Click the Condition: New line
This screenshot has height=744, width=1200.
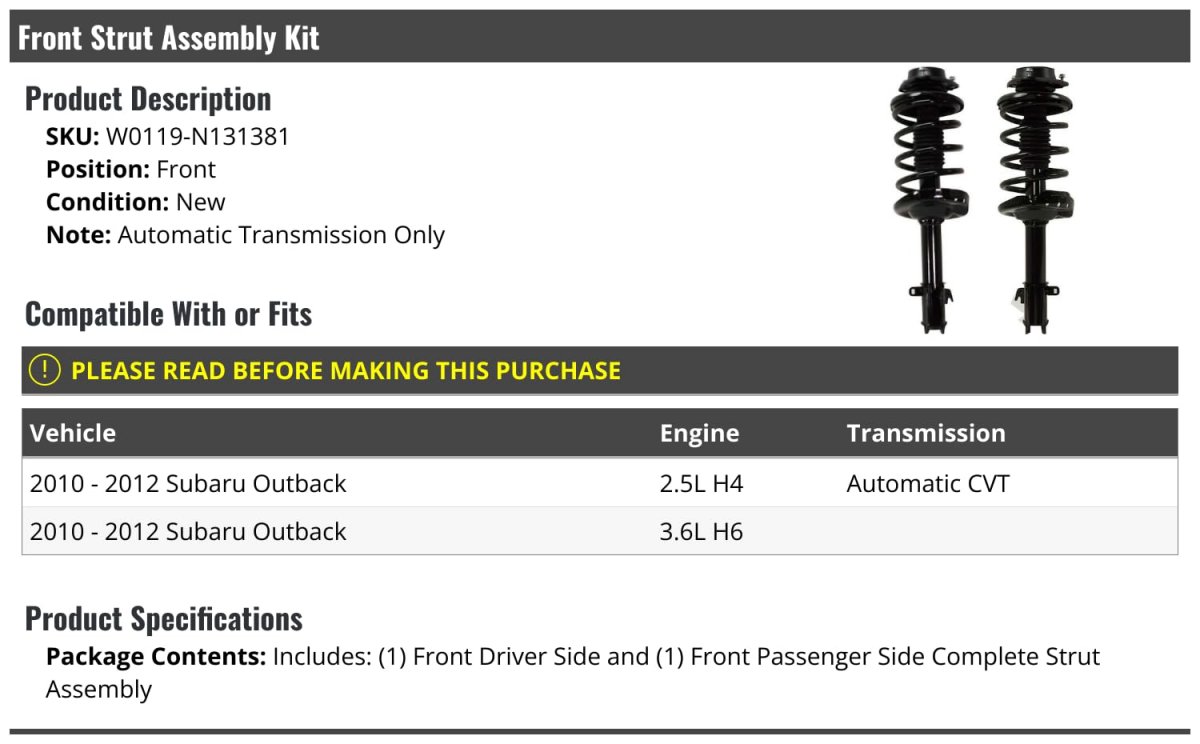click(136, 202)
